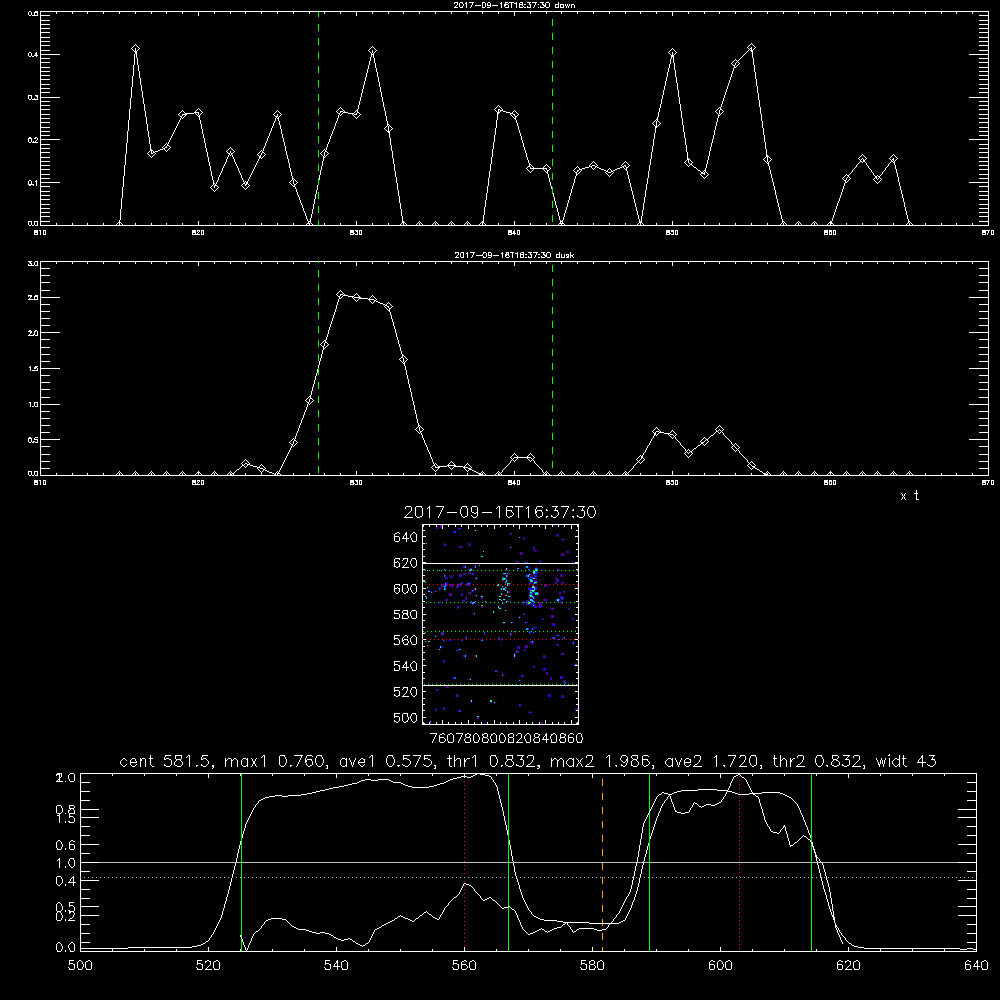Click the green vertical line near 589

[649, 862]
